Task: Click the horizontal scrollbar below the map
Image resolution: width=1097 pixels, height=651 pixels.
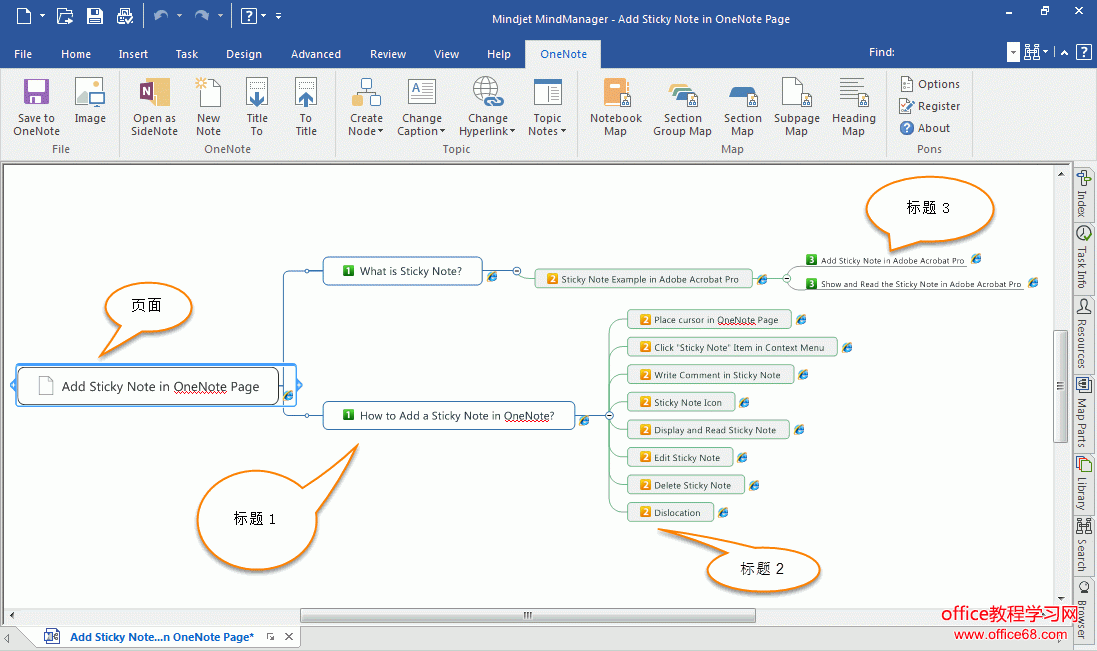Action: [528, 615]
